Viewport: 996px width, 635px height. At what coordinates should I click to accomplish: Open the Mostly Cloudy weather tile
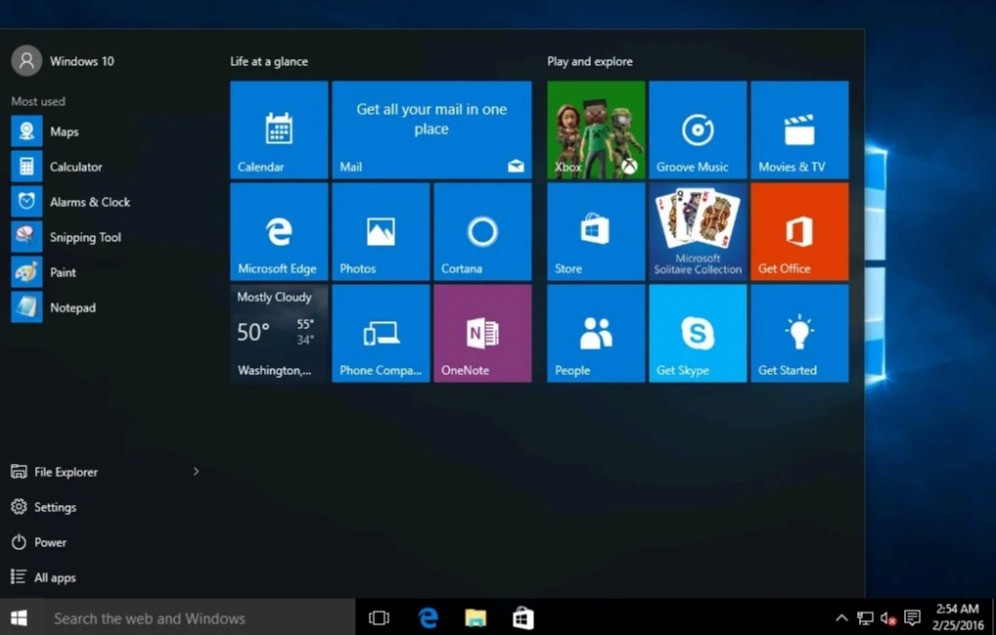coord(279,333)
